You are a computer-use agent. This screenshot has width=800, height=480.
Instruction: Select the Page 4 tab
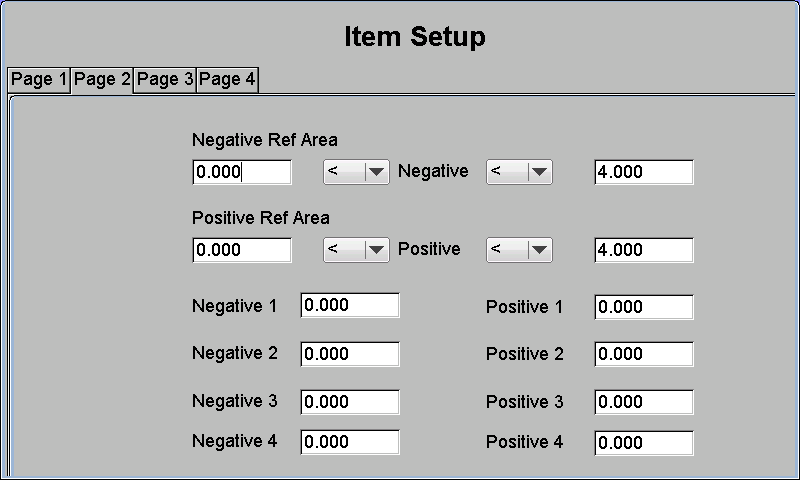click(228, 80)
